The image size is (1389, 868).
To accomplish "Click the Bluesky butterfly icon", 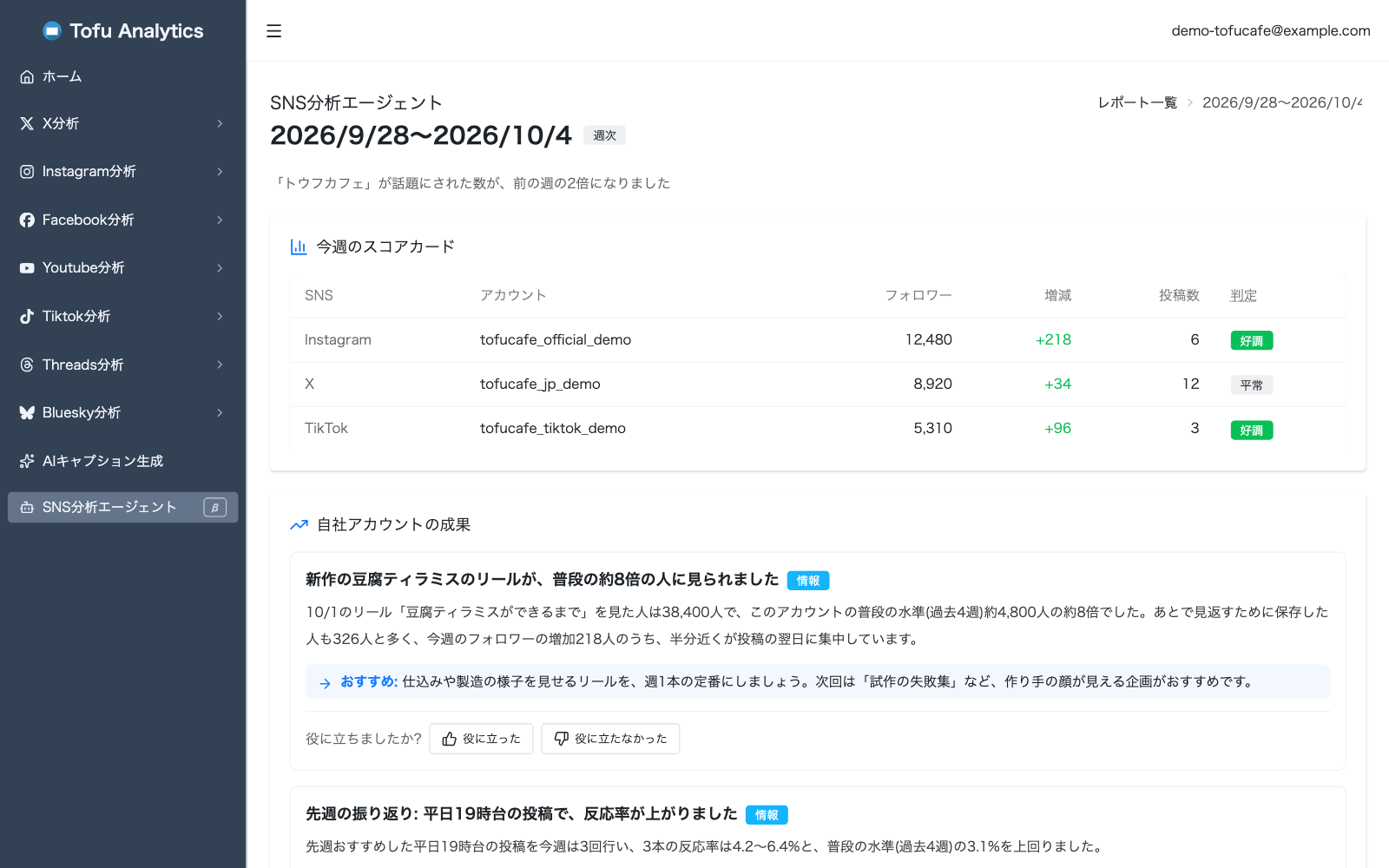I will (27, 412).
